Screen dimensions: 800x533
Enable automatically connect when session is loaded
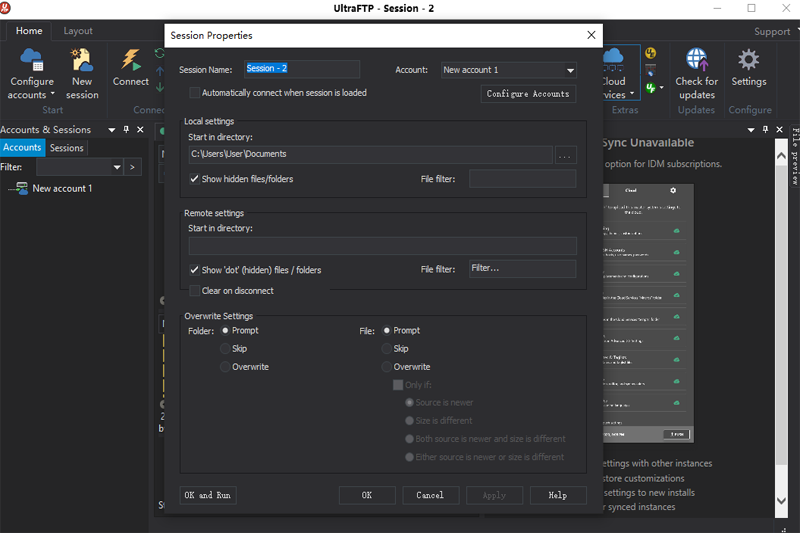(194, 93)
